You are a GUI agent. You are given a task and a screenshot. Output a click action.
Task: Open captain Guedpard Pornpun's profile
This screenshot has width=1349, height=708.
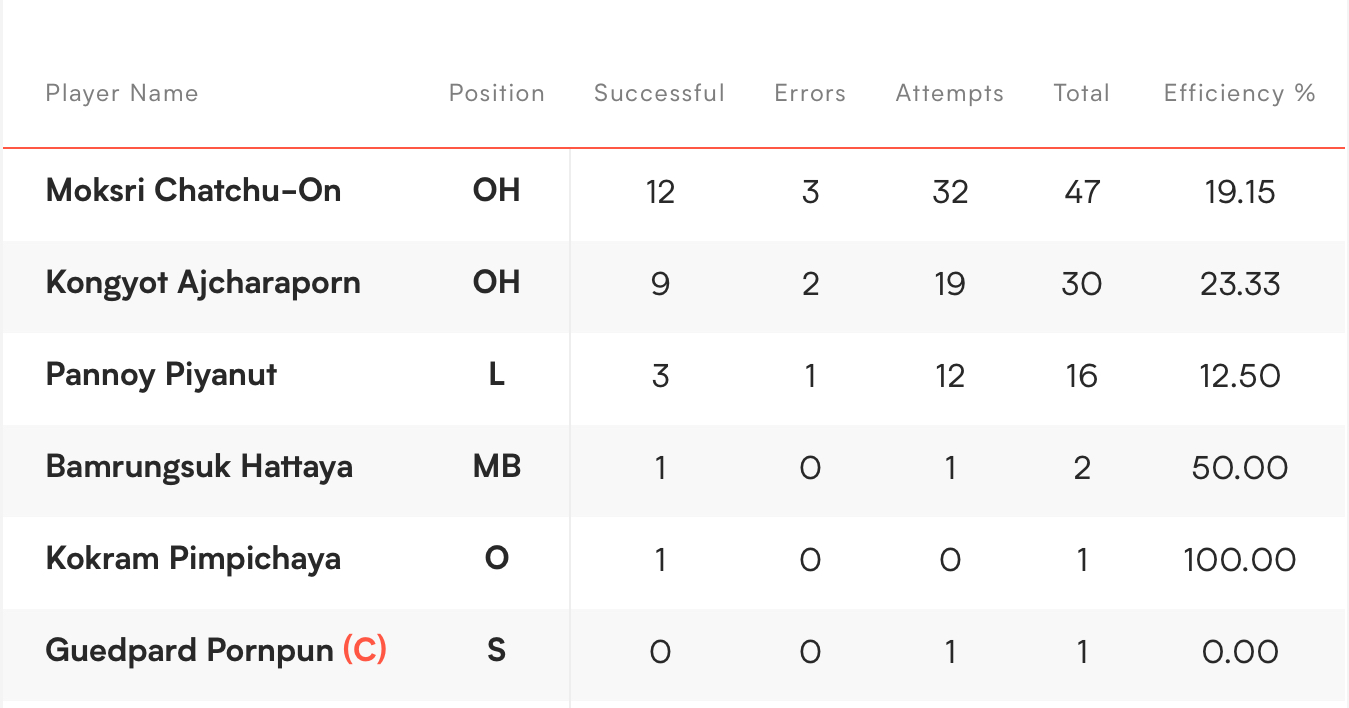coord(189,651)
